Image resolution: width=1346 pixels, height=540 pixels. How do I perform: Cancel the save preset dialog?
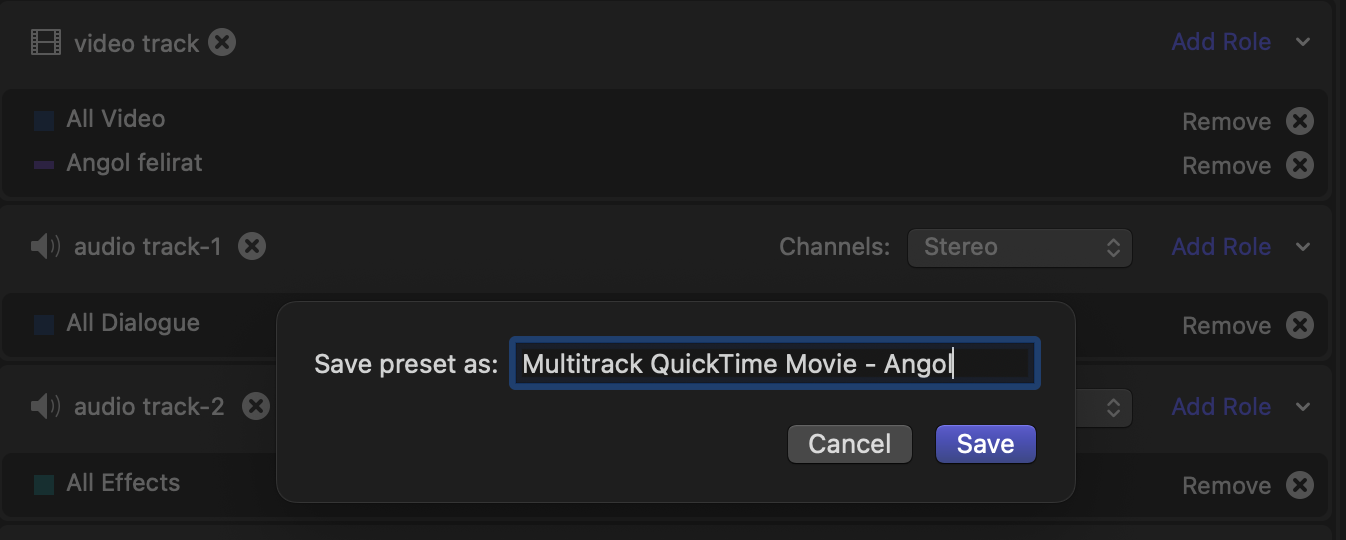coord(850,444)
